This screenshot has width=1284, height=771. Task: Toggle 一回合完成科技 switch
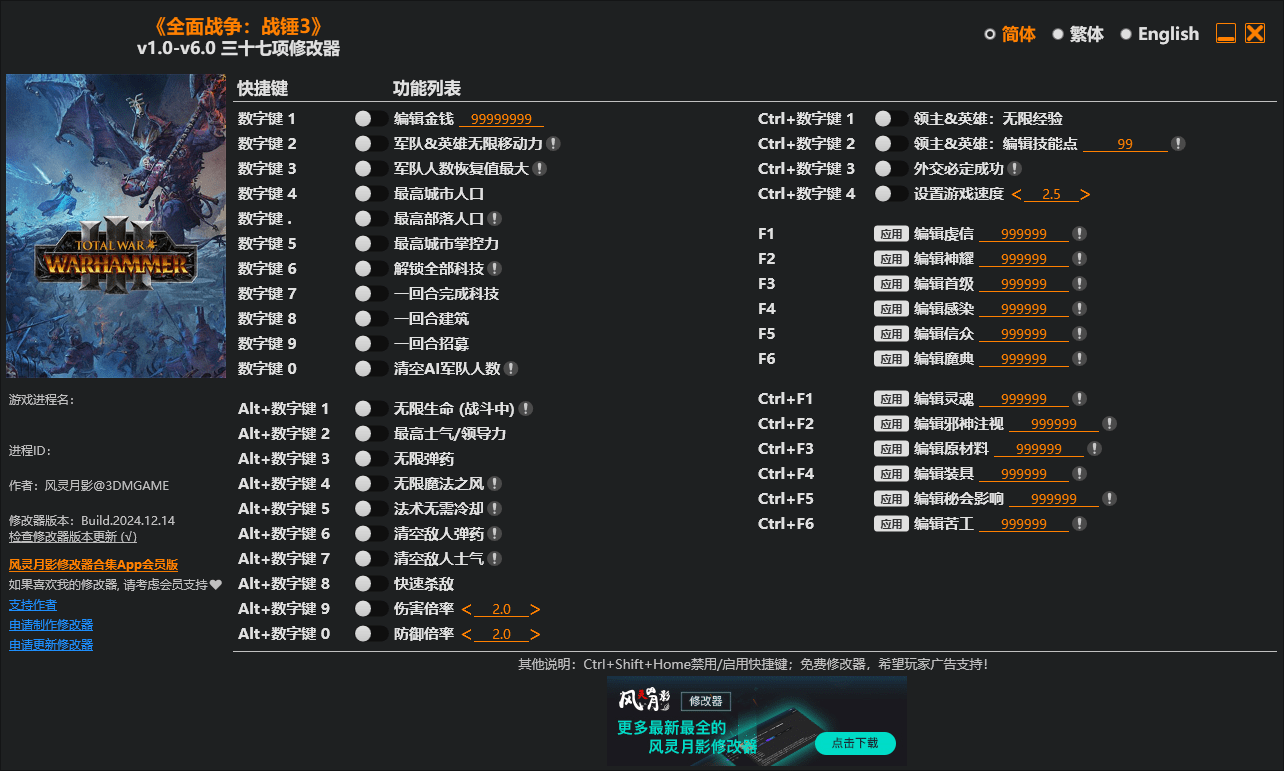pos(371,294)
